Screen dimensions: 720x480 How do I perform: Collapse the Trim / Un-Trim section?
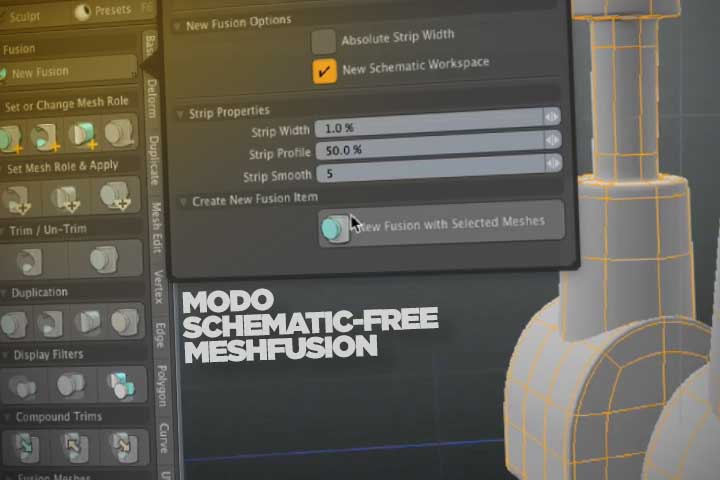(x=2, y=231)
